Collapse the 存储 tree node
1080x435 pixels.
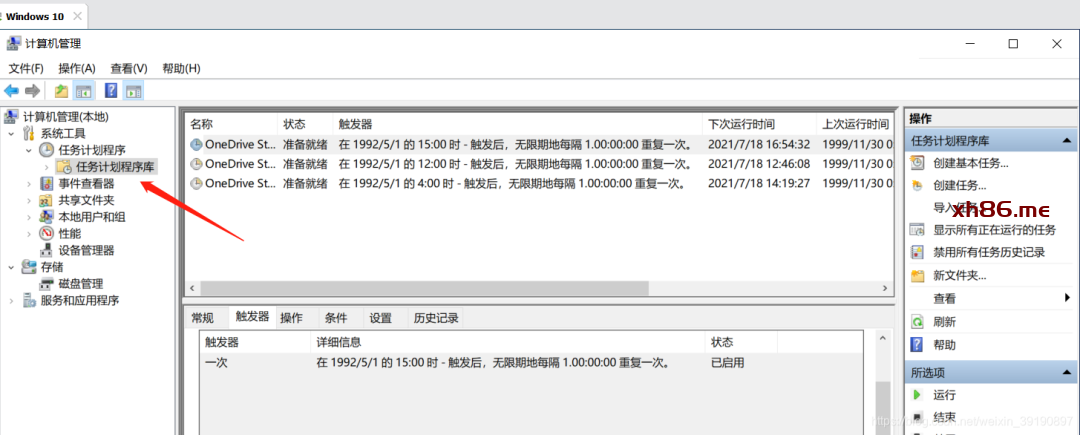pyautogui.click(x=11, y=267)
